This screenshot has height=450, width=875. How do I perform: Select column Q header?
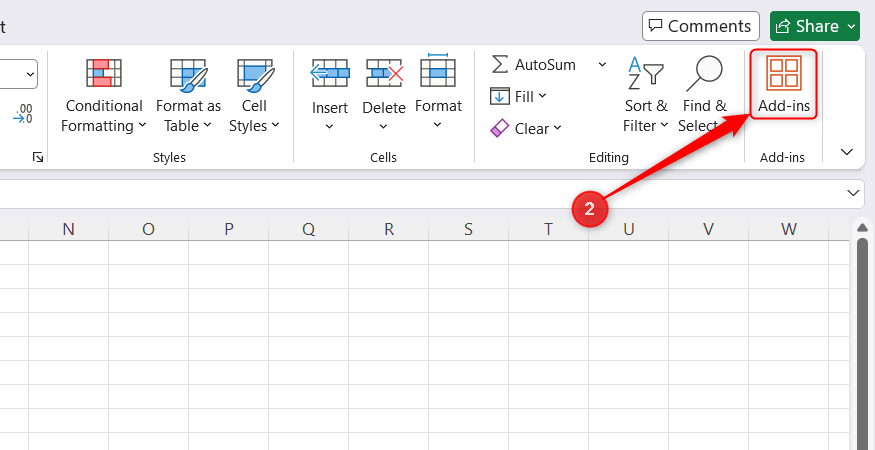pos(309,229)
